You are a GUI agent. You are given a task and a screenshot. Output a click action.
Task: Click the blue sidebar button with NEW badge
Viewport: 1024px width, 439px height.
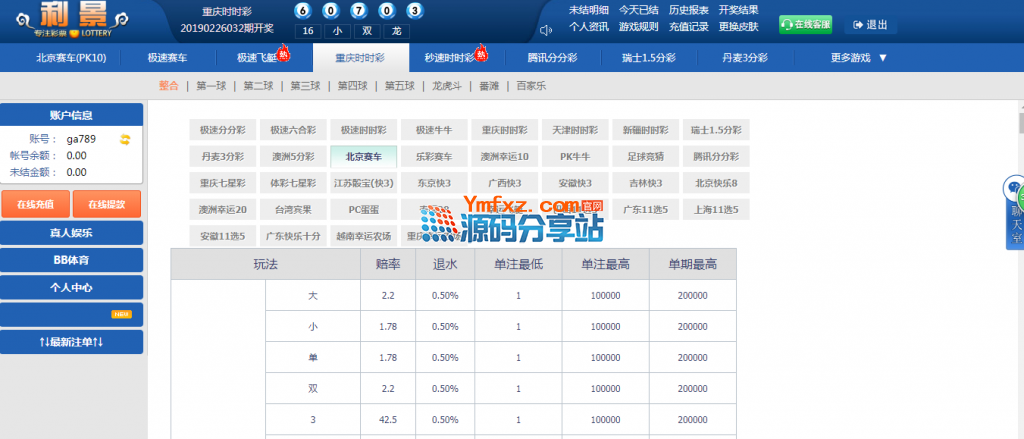tap(71, 315)
